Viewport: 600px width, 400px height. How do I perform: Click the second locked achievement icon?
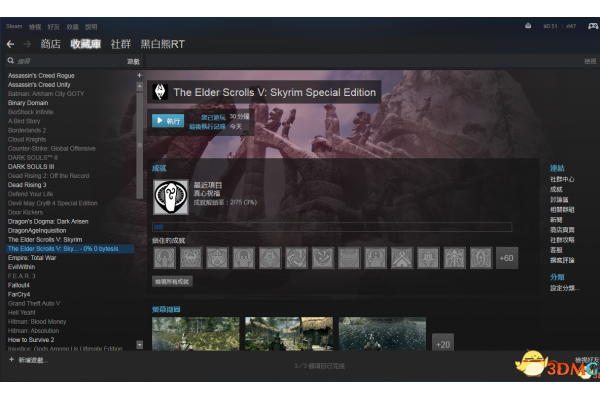click(x=191, y=258)
